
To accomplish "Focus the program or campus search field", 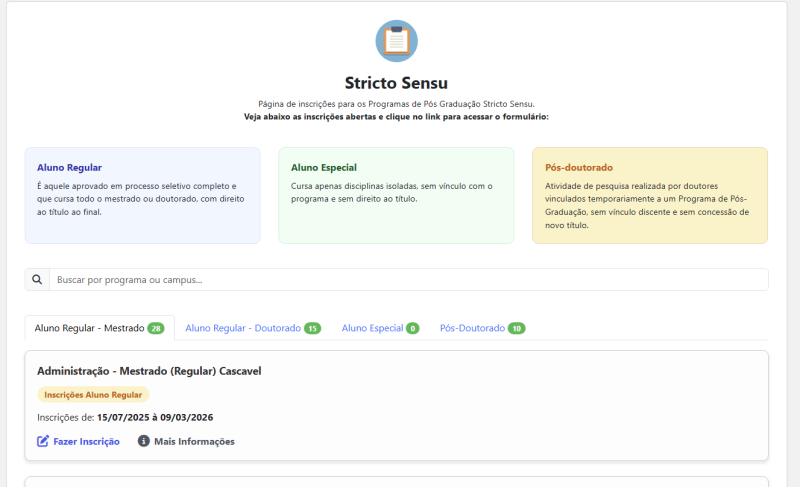I will coord(408,280).
